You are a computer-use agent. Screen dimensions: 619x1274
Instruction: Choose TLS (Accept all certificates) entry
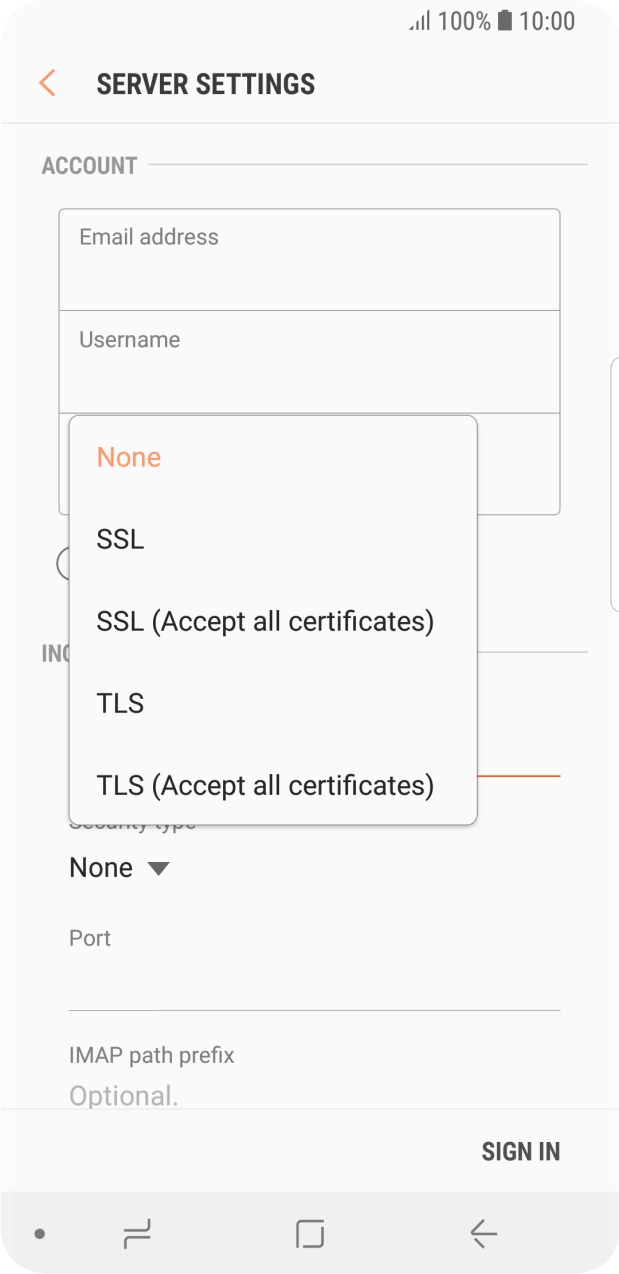coord(265,785)
